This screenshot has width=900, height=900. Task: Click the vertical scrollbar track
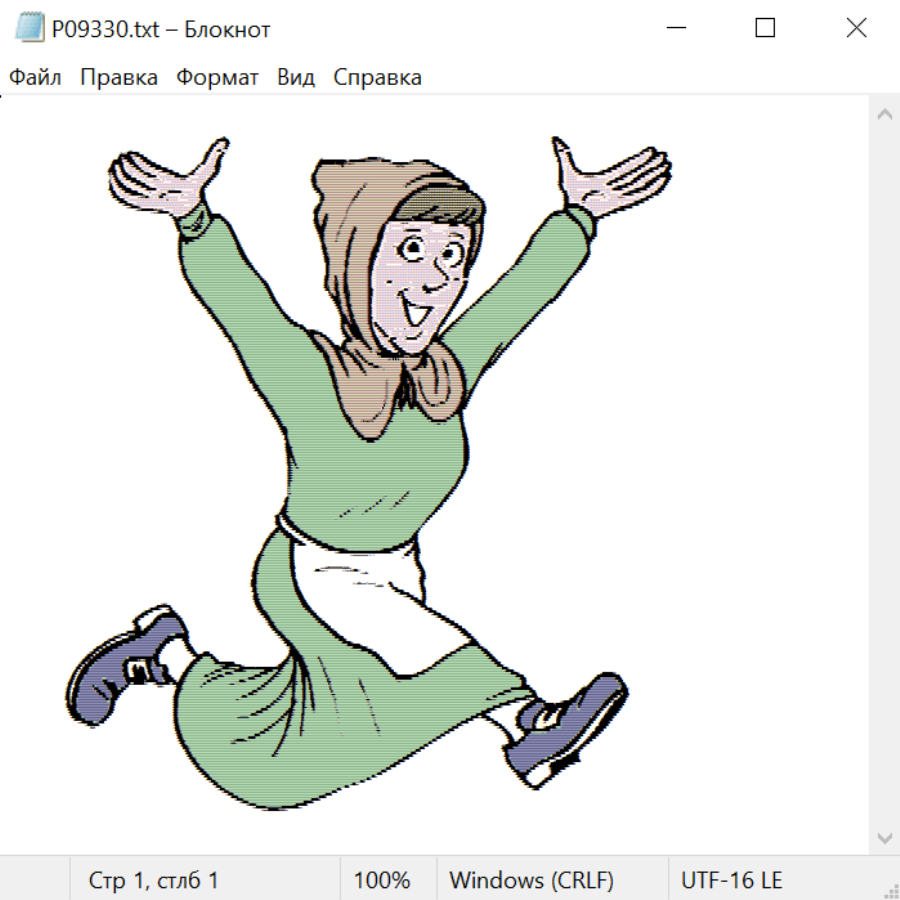click(884, 476)
